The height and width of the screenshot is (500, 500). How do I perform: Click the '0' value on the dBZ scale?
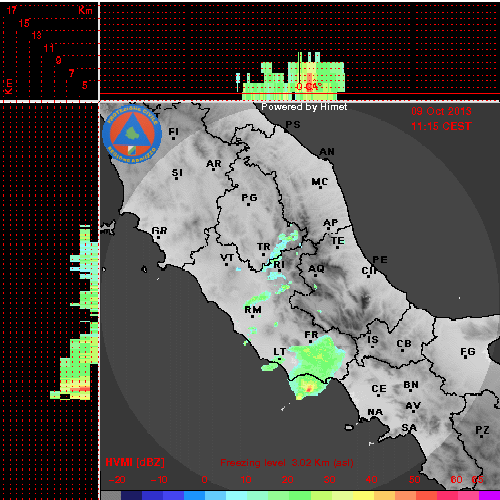pos(204,480)
